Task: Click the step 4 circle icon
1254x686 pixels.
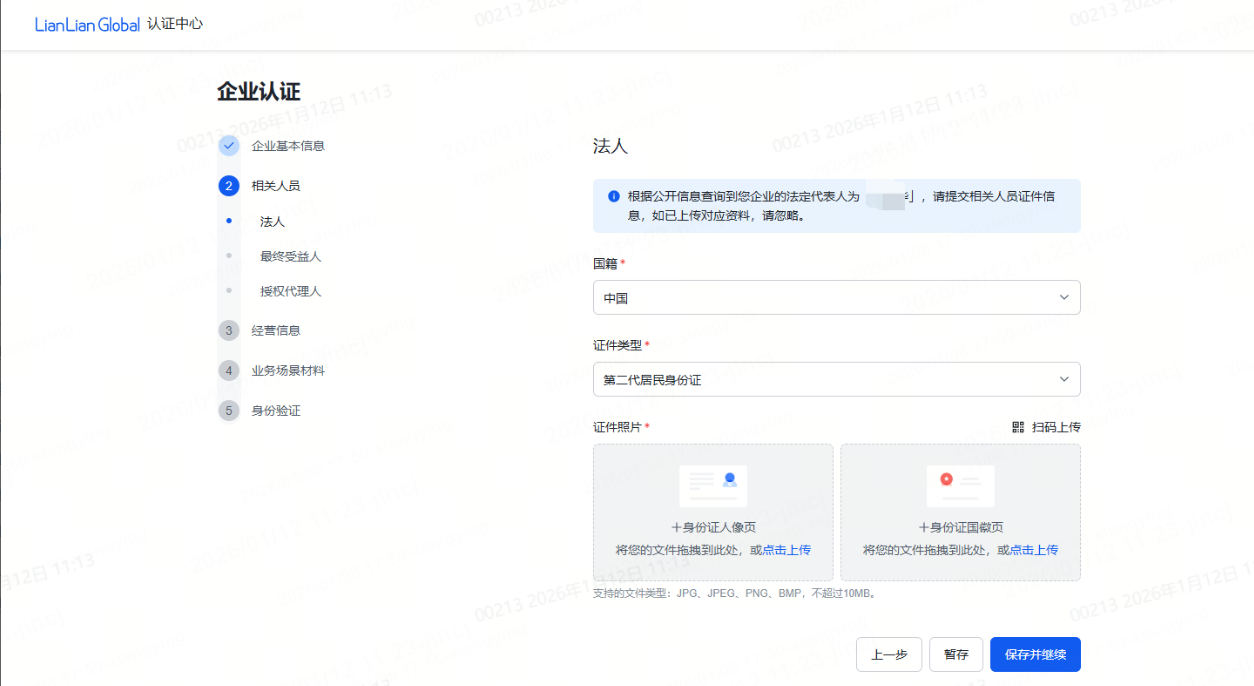Action: [229, 371]
